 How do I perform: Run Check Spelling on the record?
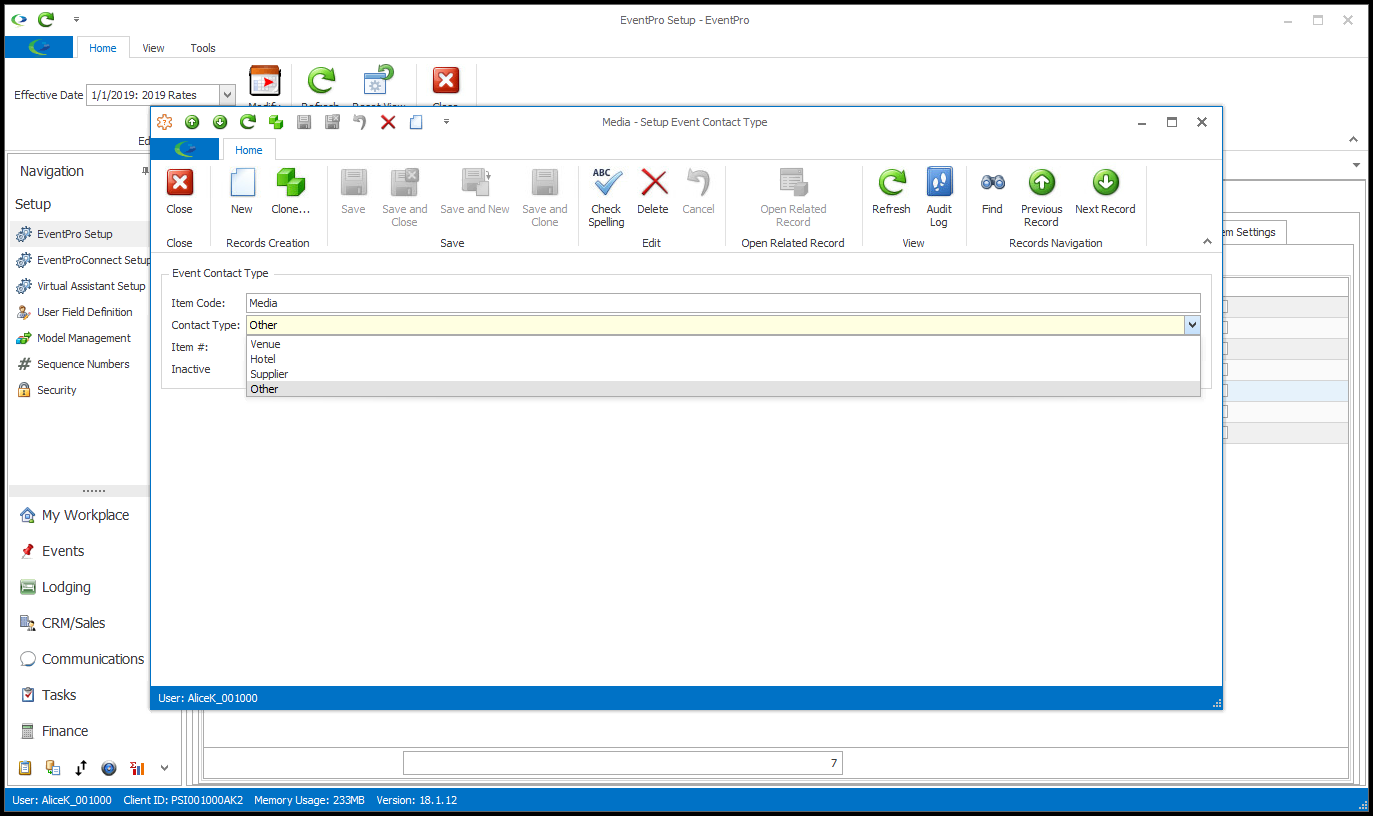(606, 197)
